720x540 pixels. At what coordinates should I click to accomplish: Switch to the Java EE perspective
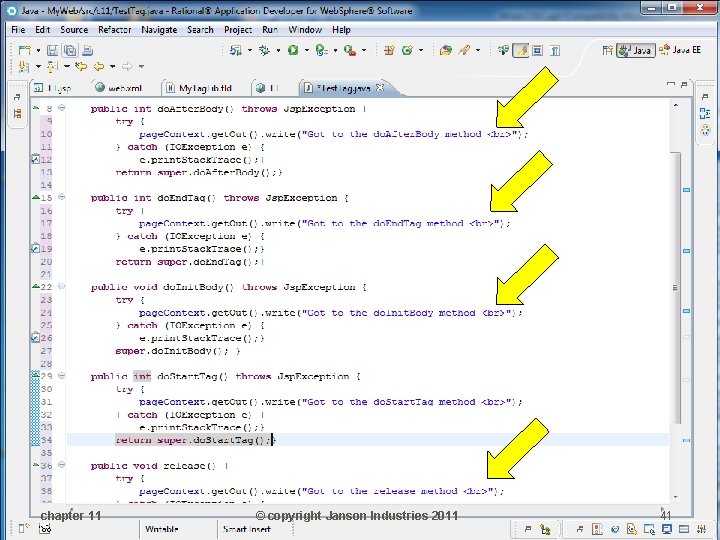tap(681, 50)
